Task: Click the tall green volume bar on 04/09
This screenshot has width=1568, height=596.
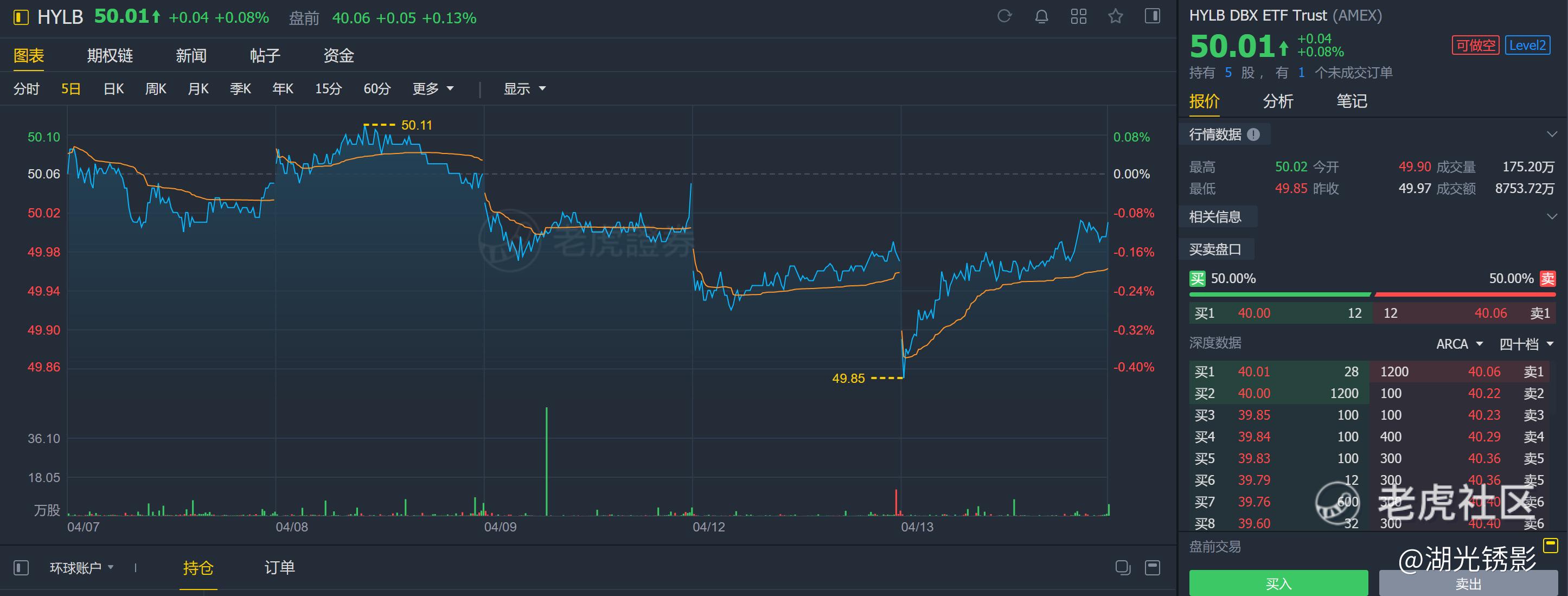Action: click(546, 462)
